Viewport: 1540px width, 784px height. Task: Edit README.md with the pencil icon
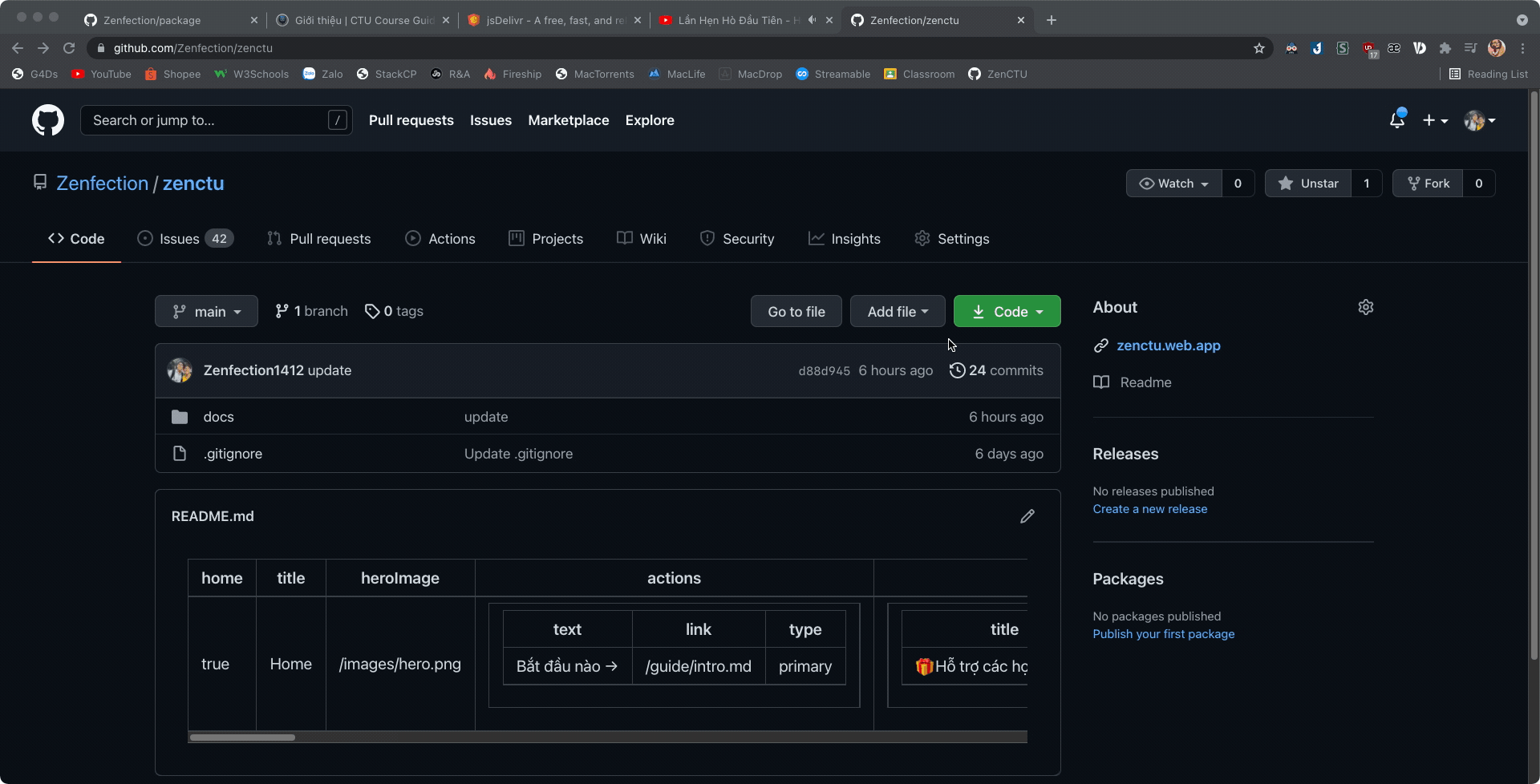(x=1027, y=516)
